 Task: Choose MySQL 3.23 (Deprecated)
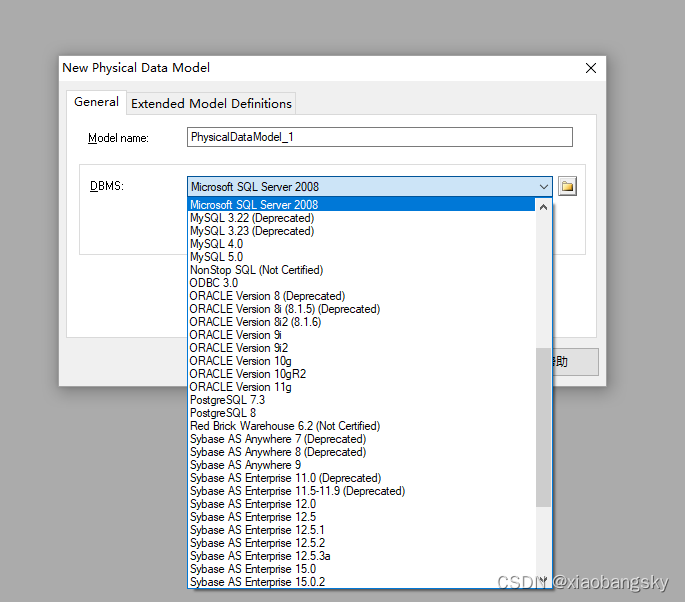361,231
